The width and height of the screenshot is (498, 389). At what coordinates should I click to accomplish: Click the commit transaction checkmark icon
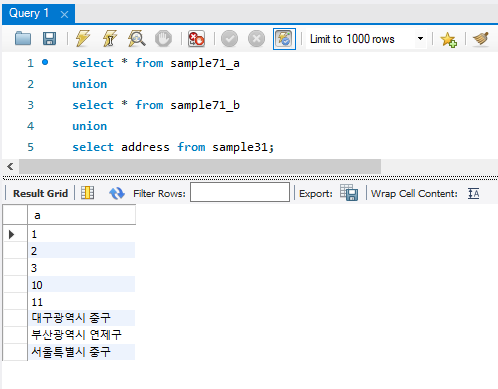[229, 39]
